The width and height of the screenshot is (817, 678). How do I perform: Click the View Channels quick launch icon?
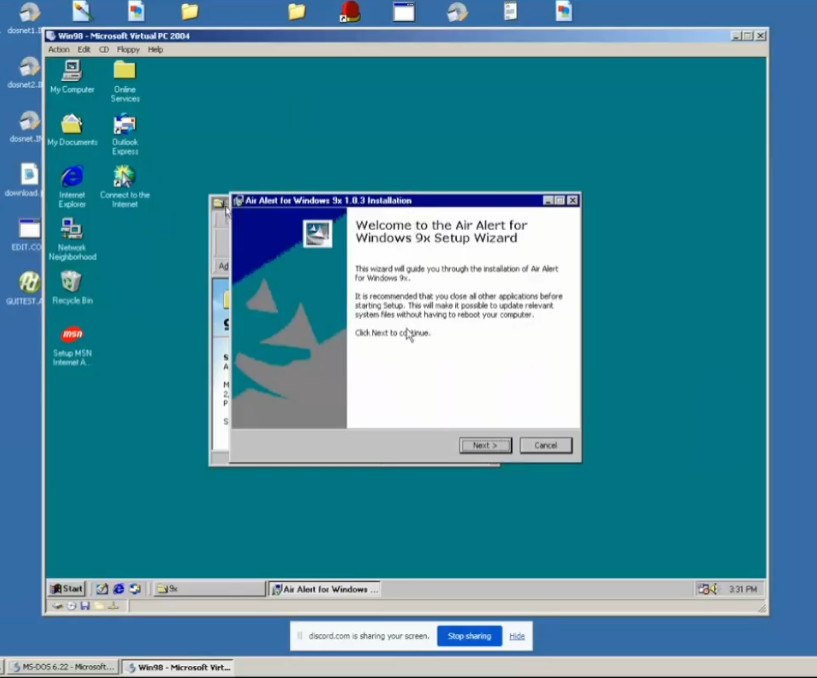coord(135,589)
